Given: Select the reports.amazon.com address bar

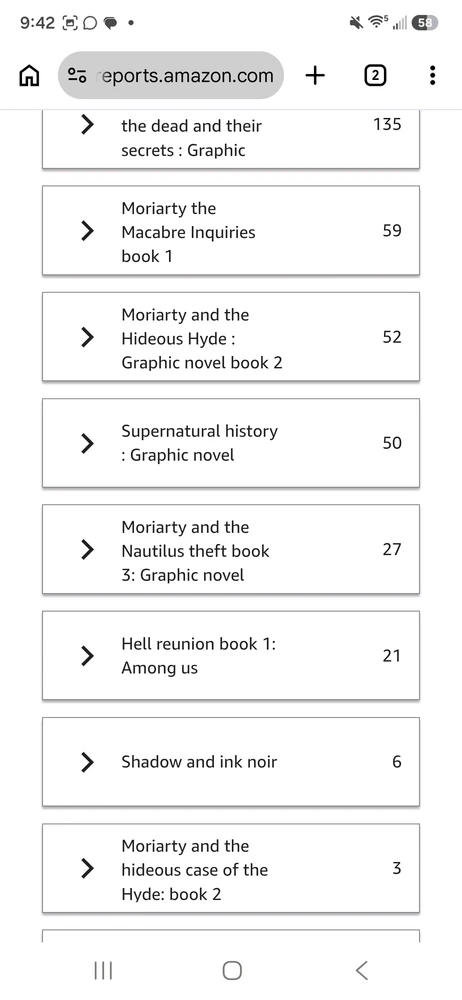Looking at the screenshot, I should 170,76.
